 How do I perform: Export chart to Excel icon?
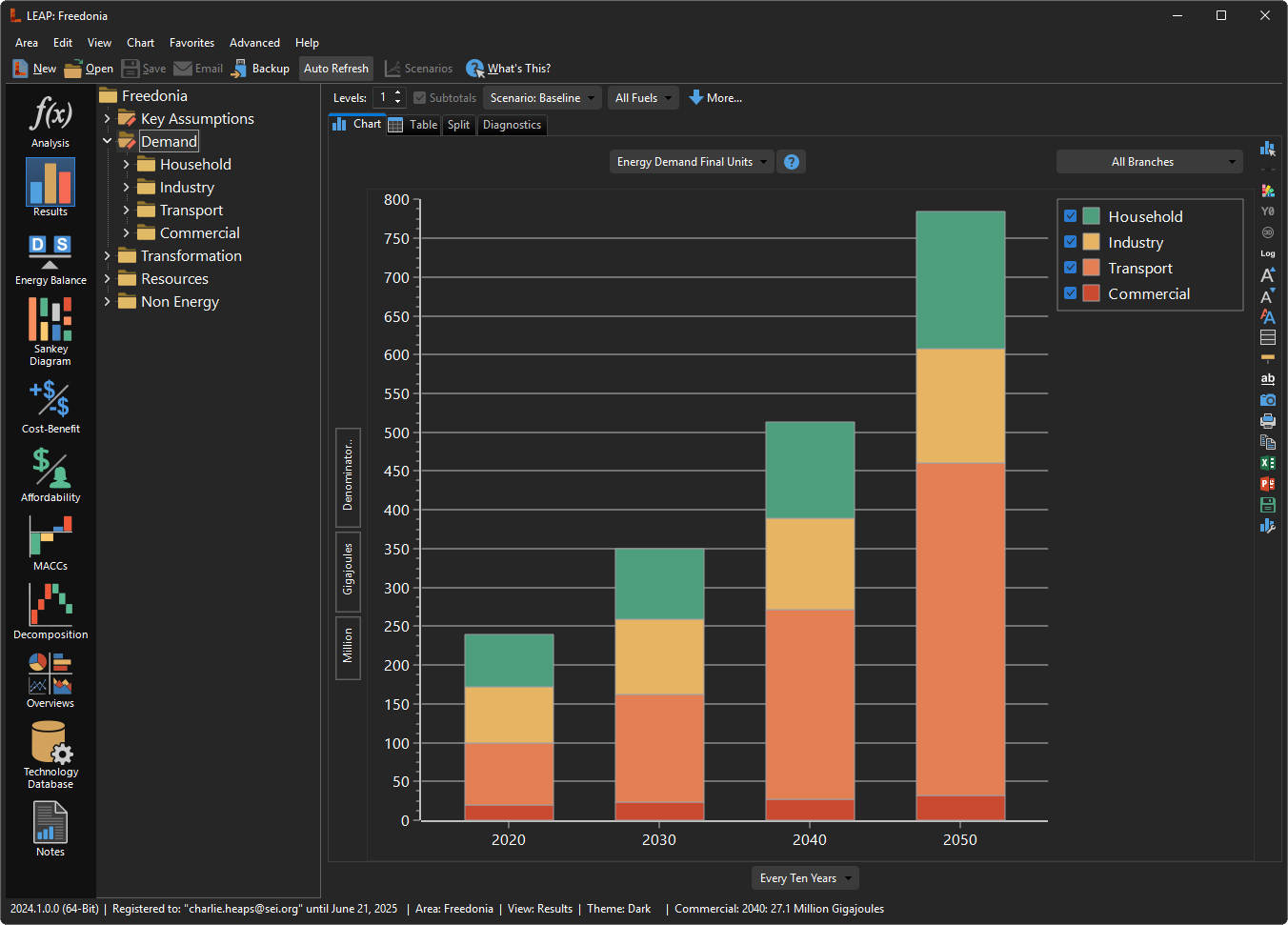tap(1267, 463)
